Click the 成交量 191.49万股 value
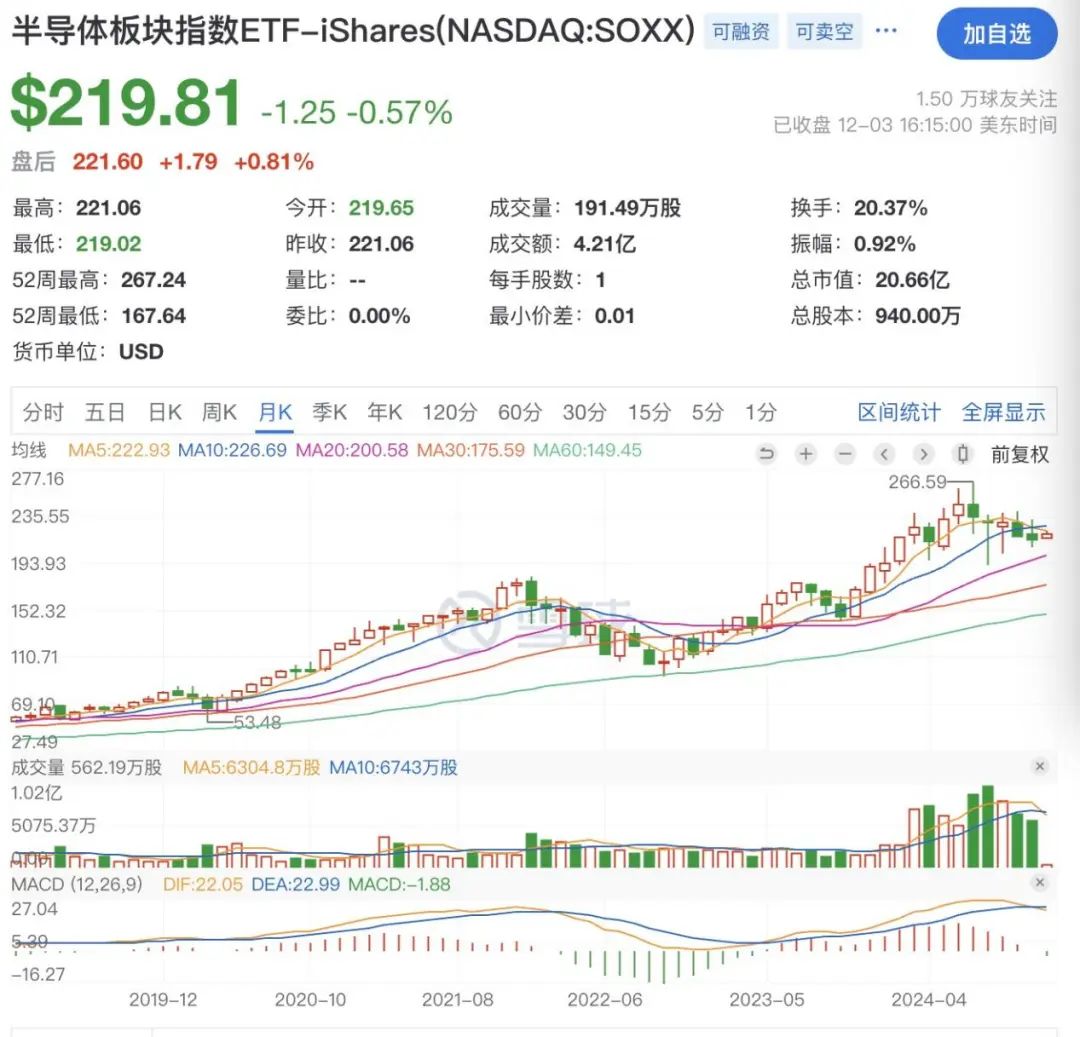The width and height of the screenshot is (1080, 1037). (627, 208)
